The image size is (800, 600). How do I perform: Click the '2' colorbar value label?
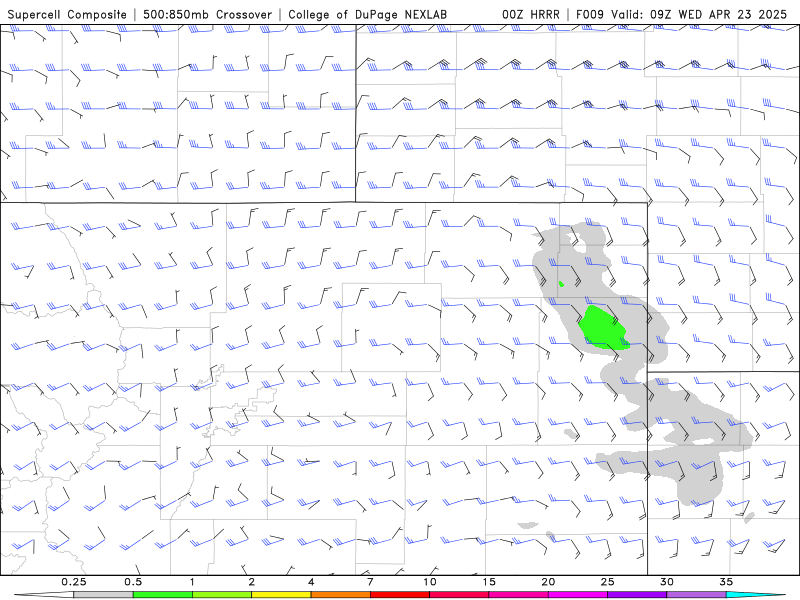coord(252,582)
